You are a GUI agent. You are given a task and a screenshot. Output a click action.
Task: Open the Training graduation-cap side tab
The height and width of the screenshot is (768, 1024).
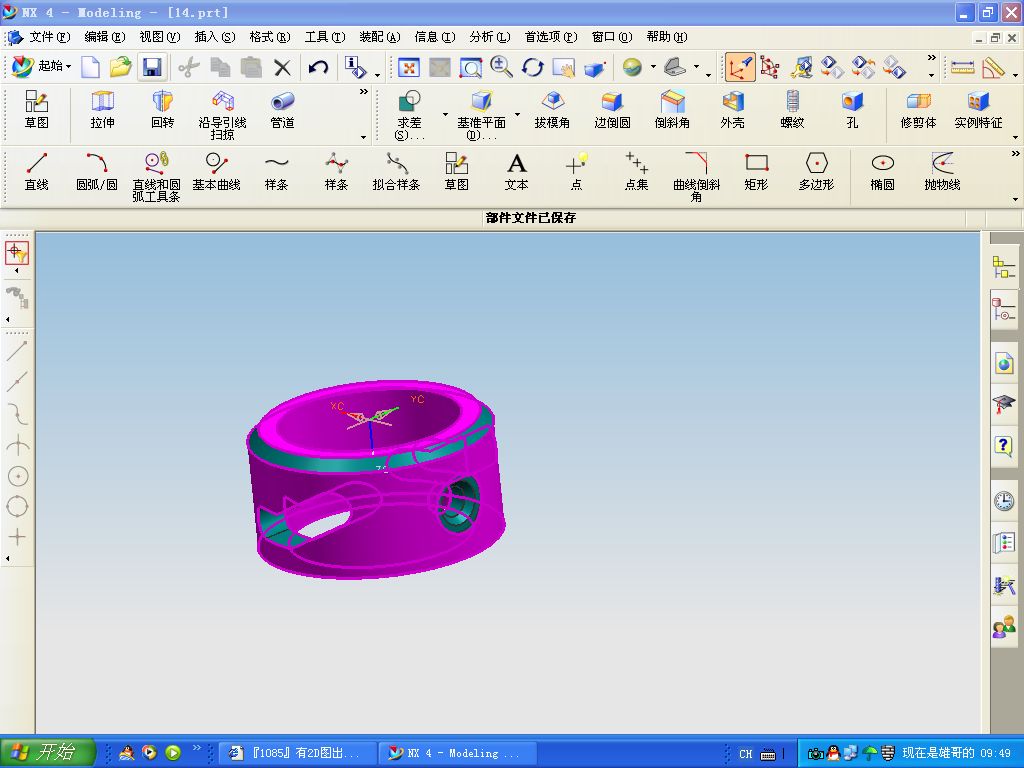(x=1004, y=404)
